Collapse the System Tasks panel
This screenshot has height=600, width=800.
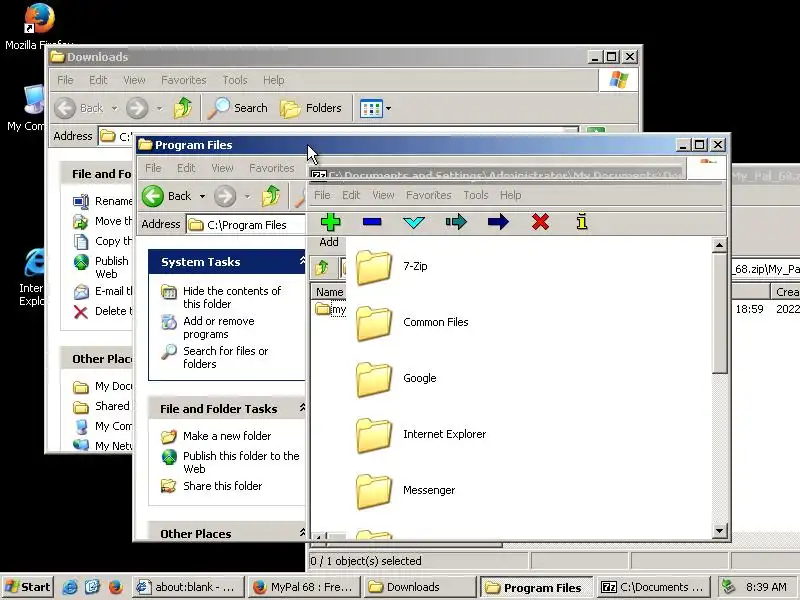coord(302,261)
